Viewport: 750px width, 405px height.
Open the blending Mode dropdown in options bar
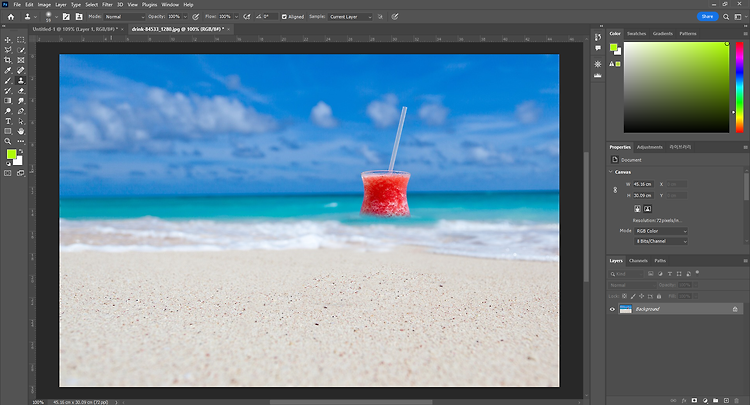pos(124,17)
